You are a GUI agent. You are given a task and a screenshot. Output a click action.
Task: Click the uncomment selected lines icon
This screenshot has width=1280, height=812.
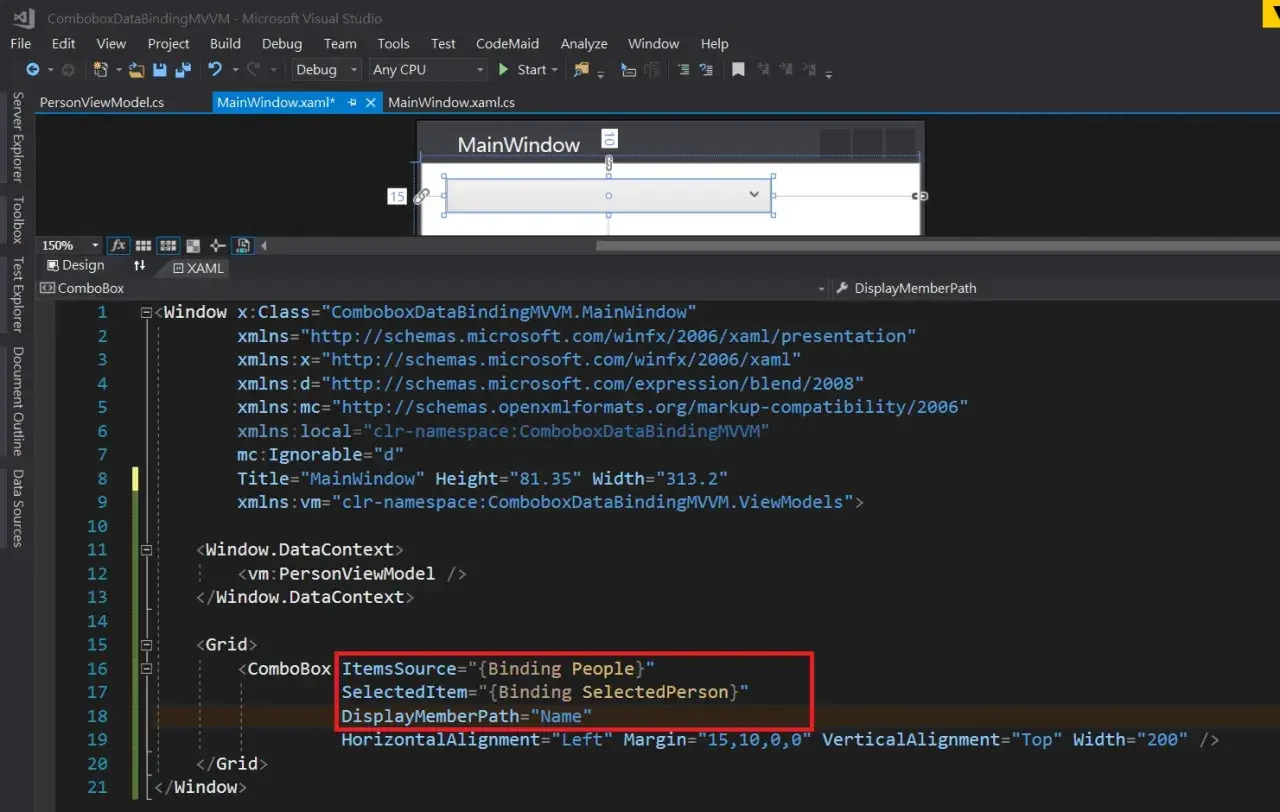[706, 69]
